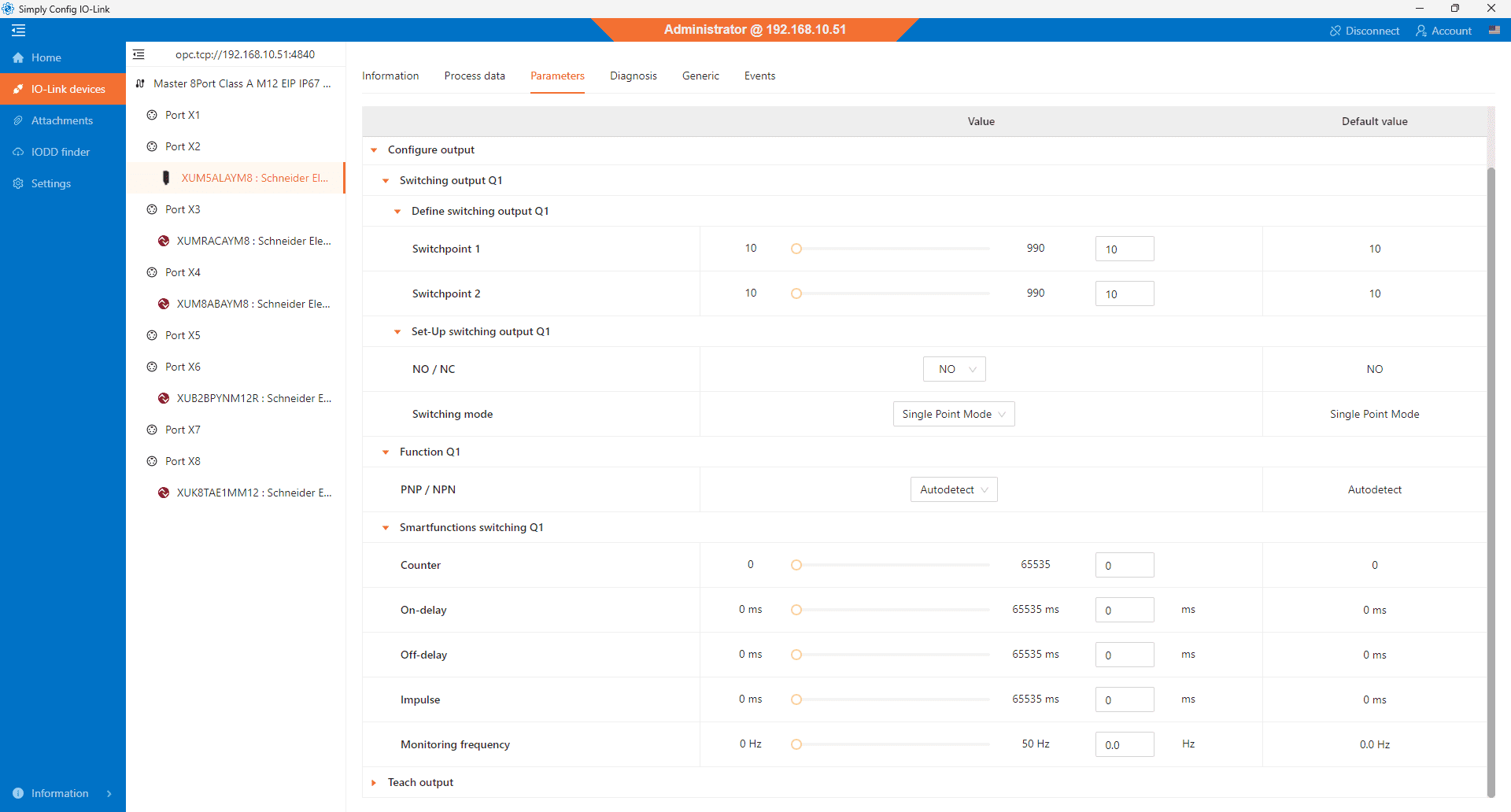
Task: Open the PNP / NPN Autodetect dropdown
Action: point(953,489)
